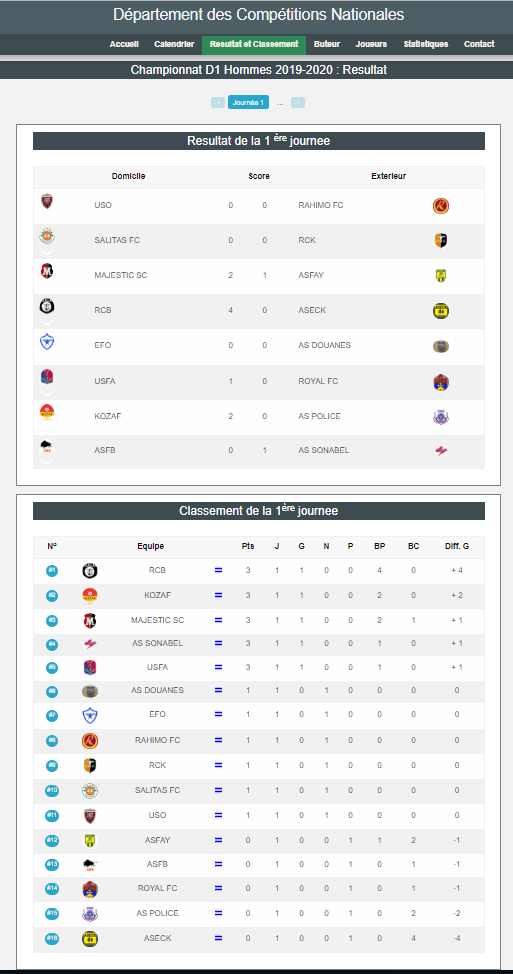Go to the next matchday arrow
Screen dimensions: 513x974
(298, 102)
